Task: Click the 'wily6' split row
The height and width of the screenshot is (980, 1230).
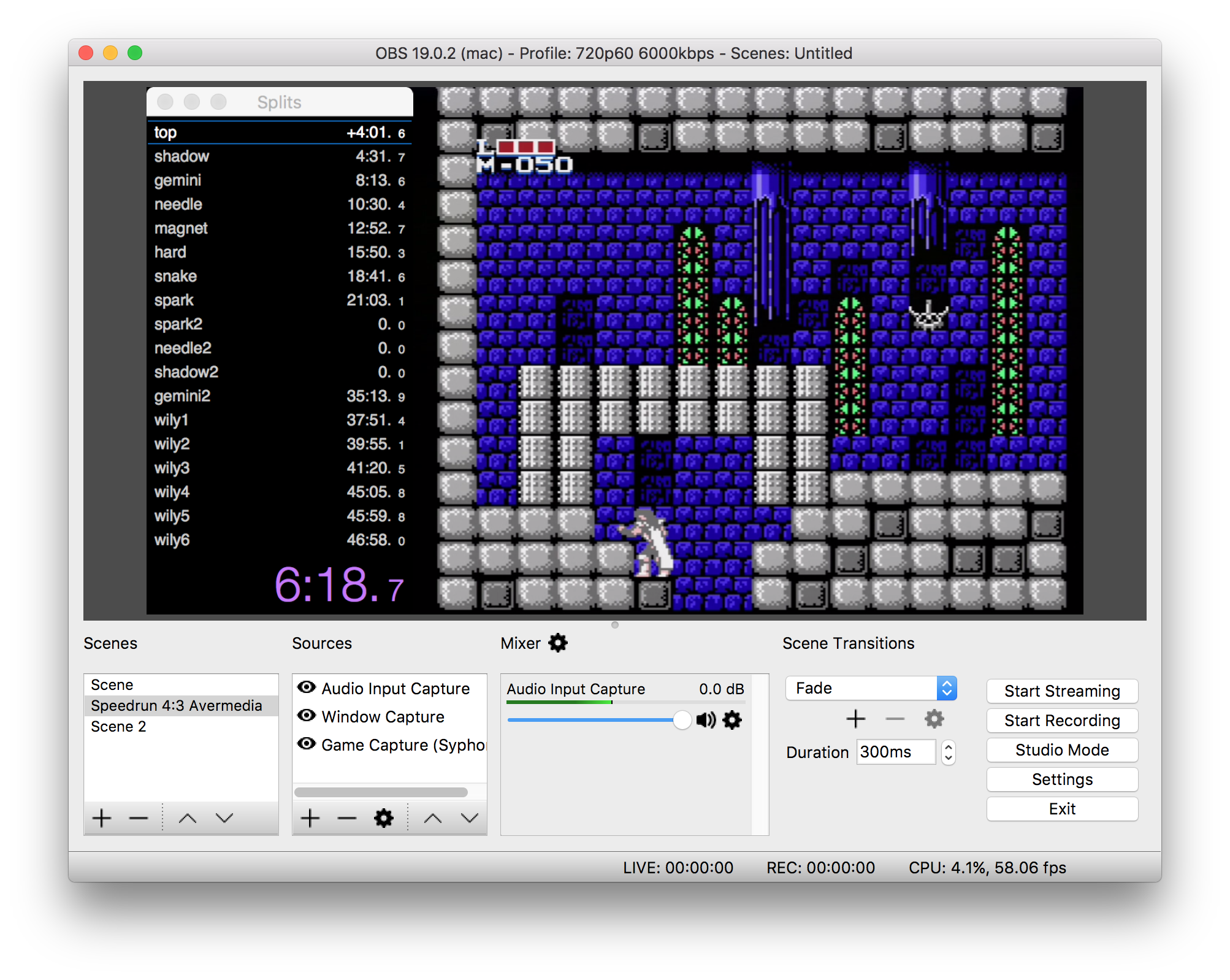Action: tap(280, 540)
